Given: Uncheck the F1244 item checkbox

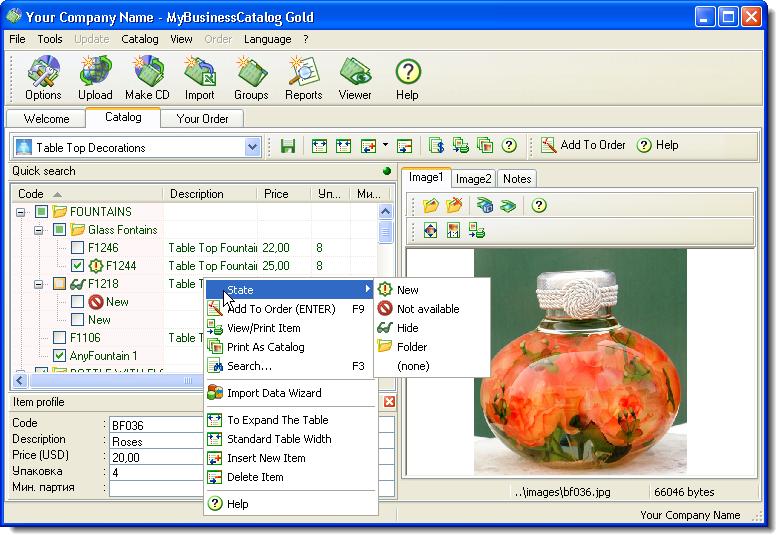Looking at the screenshot, I should click(x=77, y=266).
